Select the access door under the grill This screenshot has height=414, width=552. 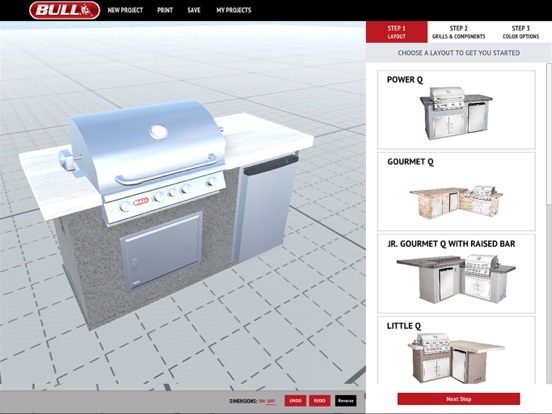pyautogui.click(x=162, y=250)
